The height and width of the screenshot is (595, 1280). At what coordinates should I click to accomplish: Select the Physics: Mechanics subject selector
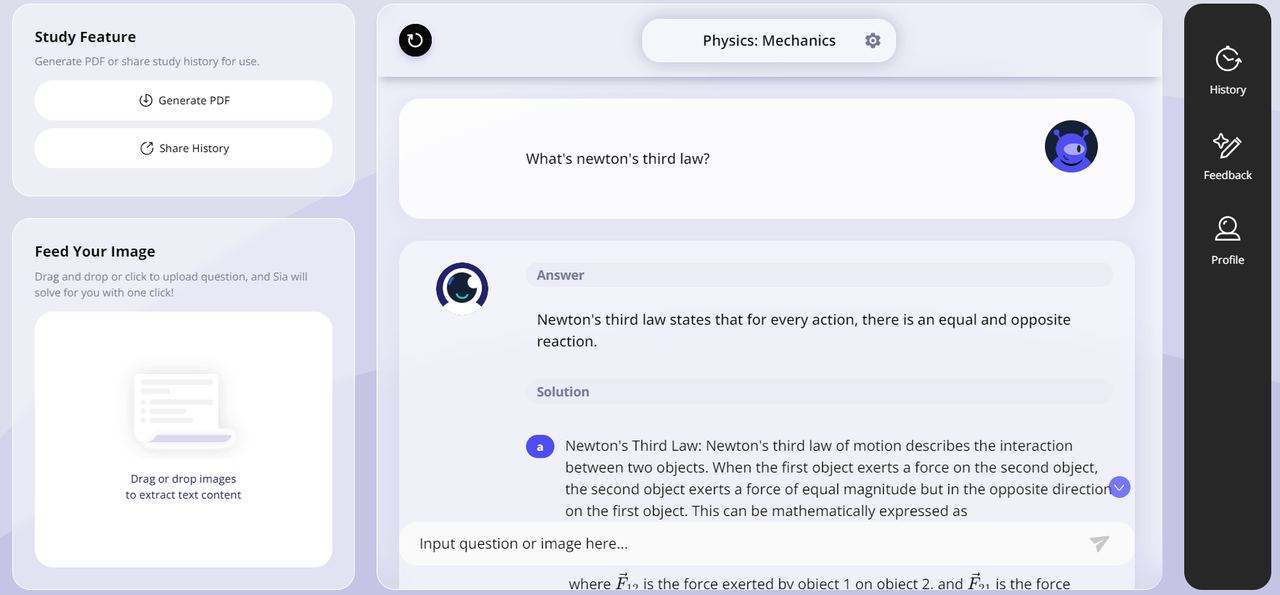point(769,41)
